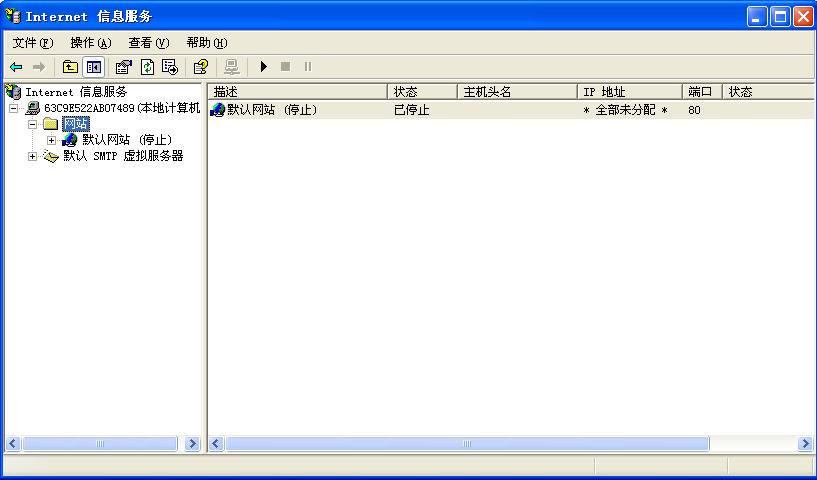
Task: Open the 操作(A) menu
Action: coord(90,43)
